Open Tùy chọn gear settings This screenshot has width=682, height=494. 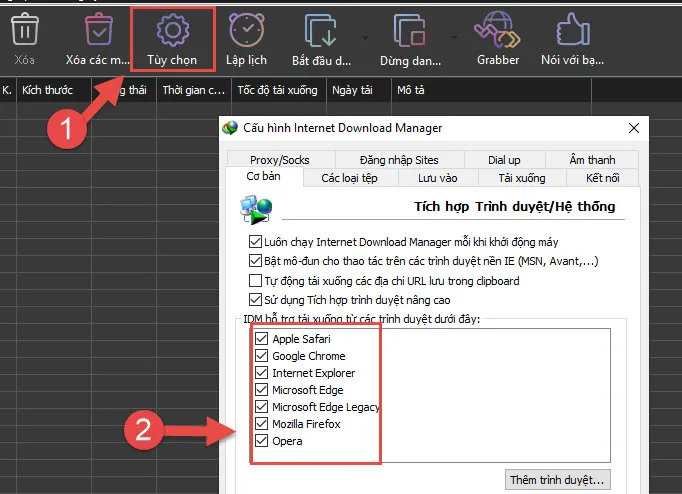click(173, 31)
